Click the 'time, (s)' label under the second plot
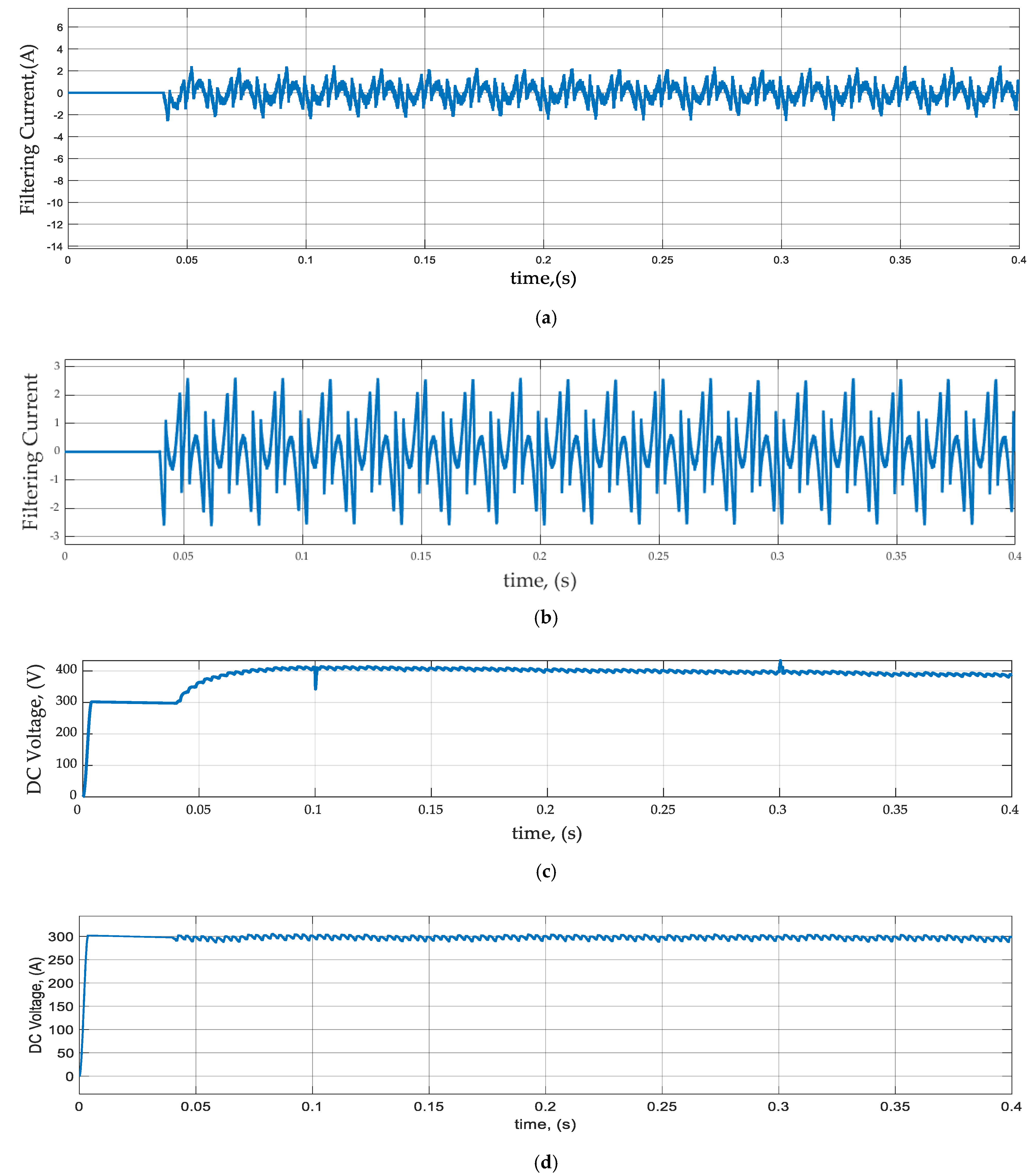 pos(539,581)
